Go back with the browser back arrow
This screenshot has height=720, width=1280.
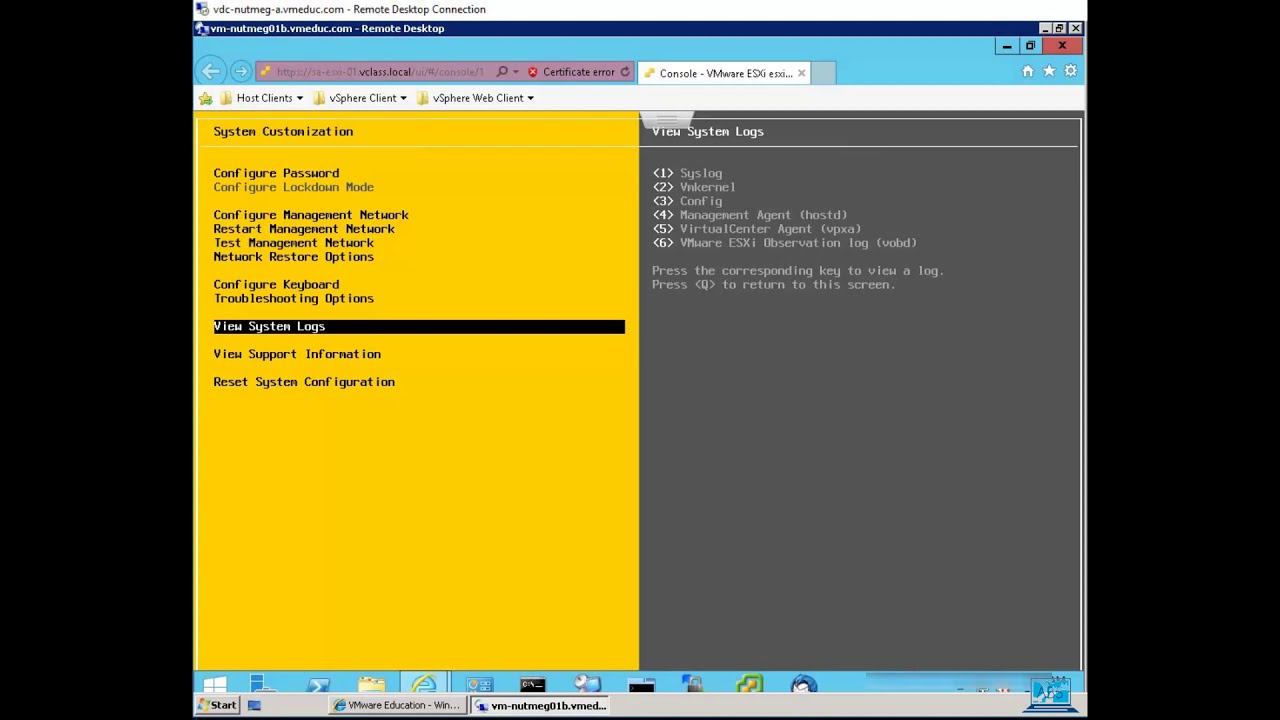(x=210, y=72)
